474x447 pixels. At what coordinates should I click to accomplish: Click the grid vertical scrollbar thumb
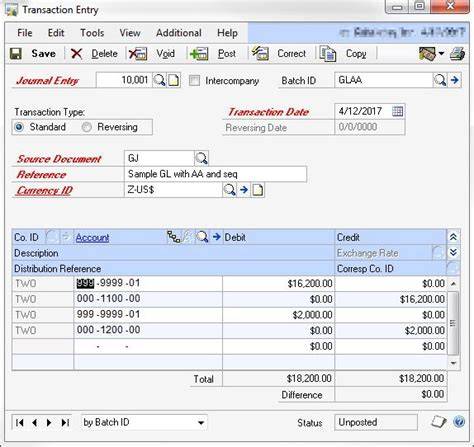(453, 322)
